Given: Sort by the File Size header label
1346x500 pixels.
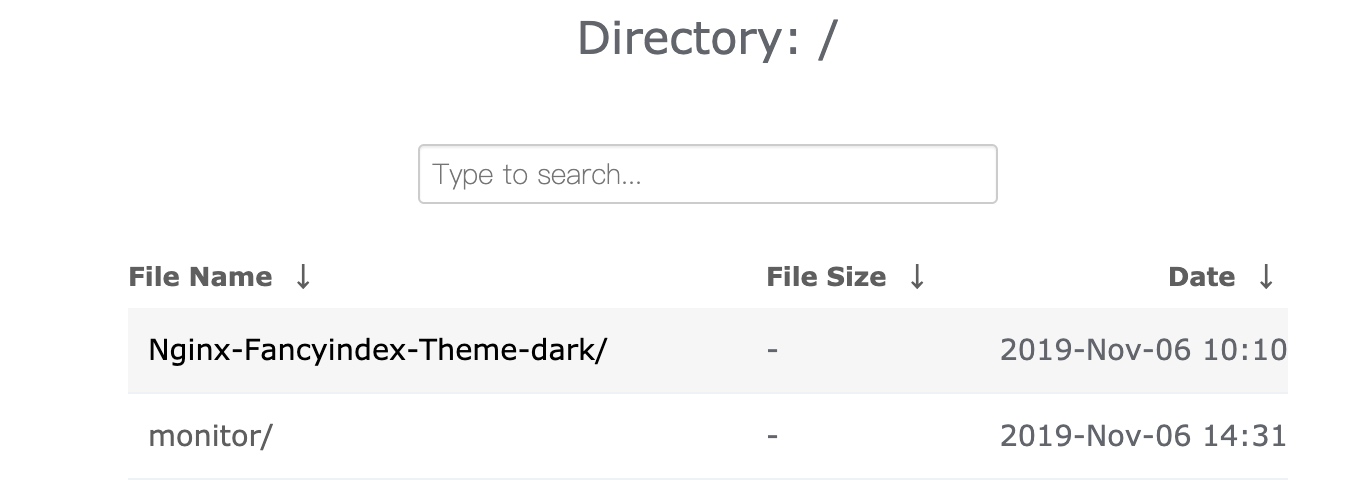Looking at the screenshot, I should (826, 277).
